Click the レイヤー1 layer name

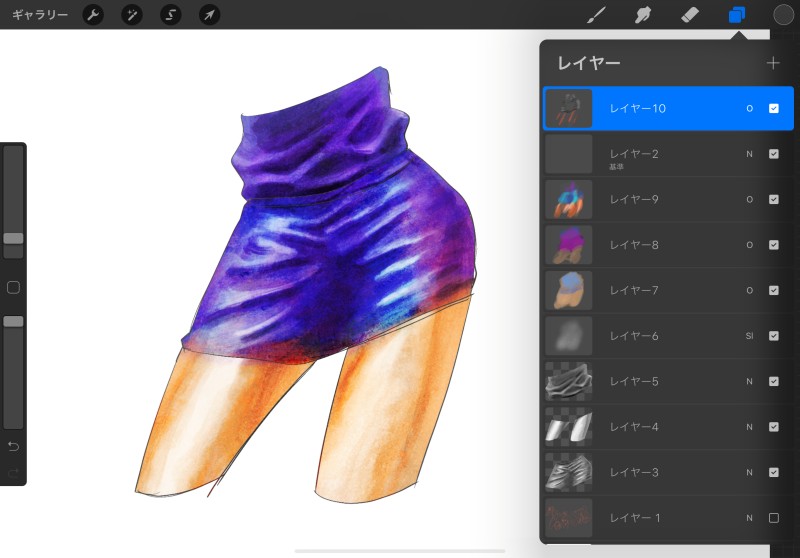[x=635, y=518]
